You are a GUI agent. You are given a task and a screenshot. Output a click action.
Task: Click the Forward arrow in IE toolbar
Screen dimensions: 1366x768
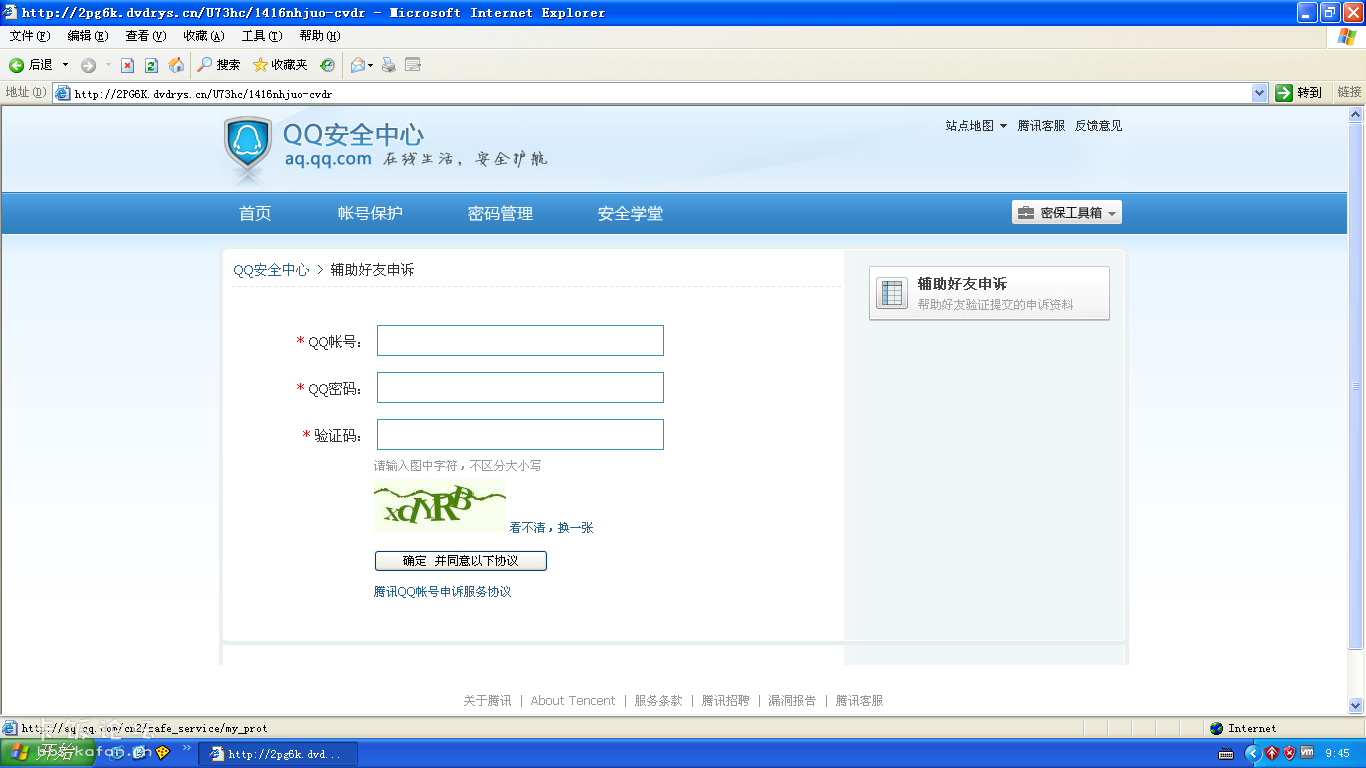89,65
